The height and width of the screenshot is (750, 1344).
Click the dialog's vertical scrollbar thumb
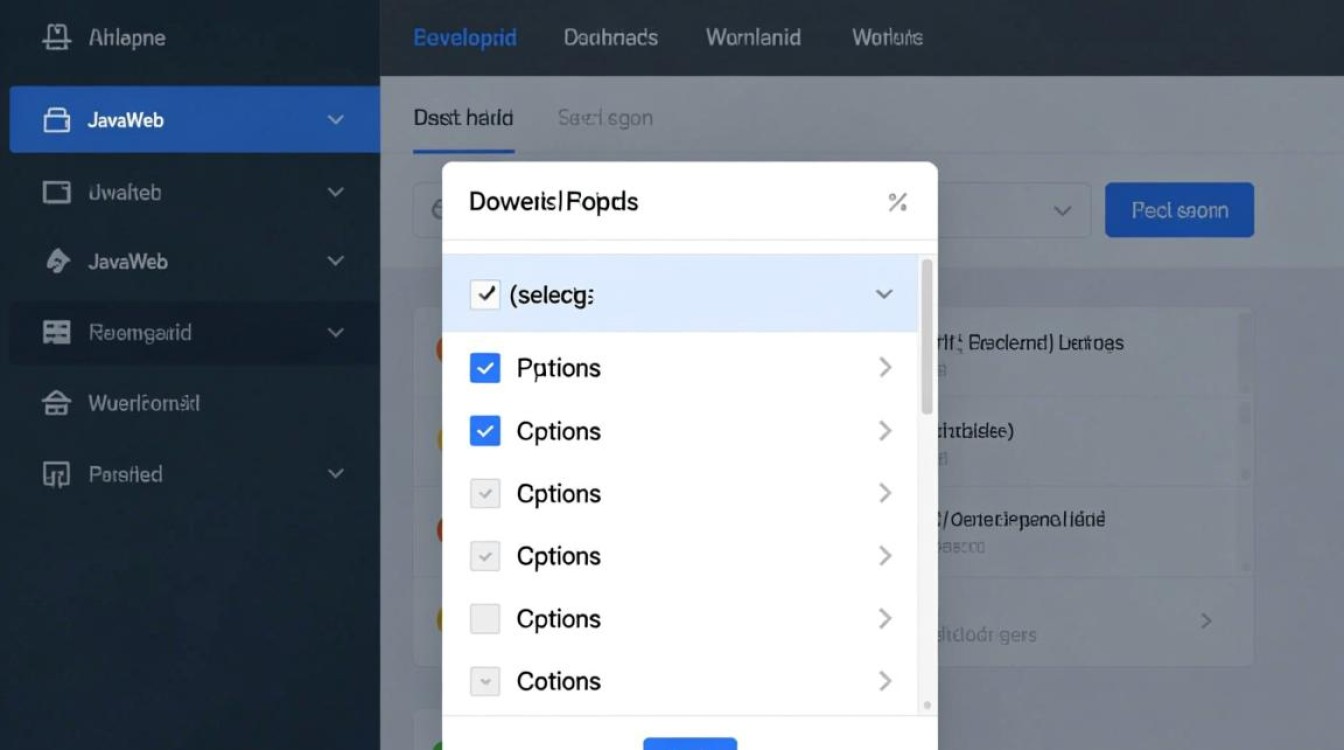point(927,335)
